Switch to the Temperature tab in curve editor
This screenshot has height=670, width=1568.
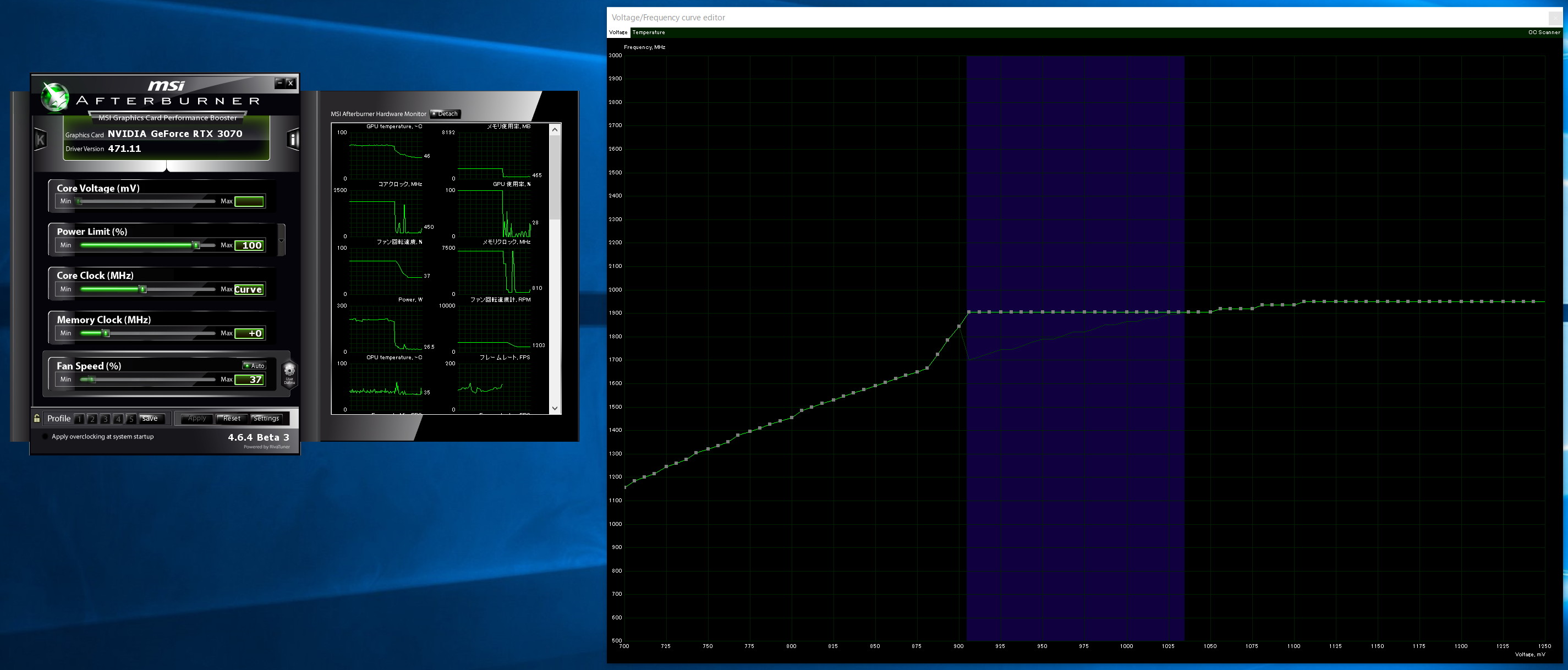tap(648, 32)
